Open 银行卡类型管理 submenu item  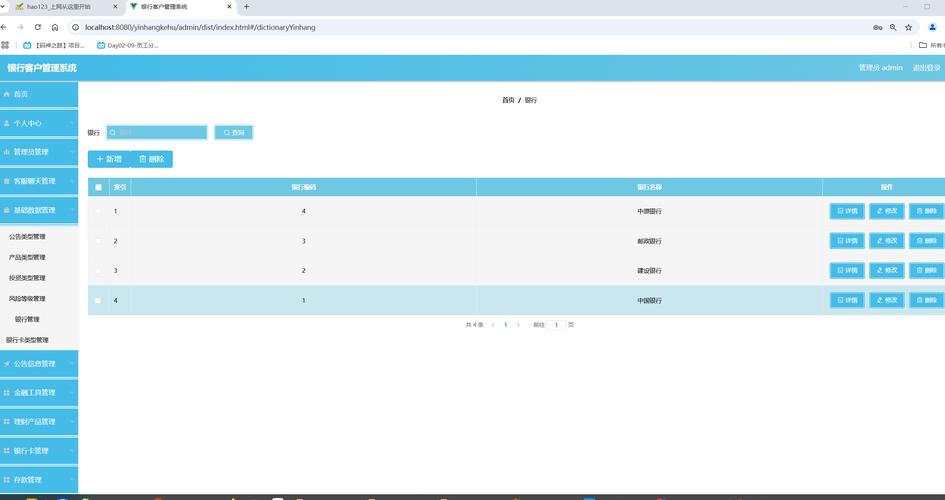27,340
